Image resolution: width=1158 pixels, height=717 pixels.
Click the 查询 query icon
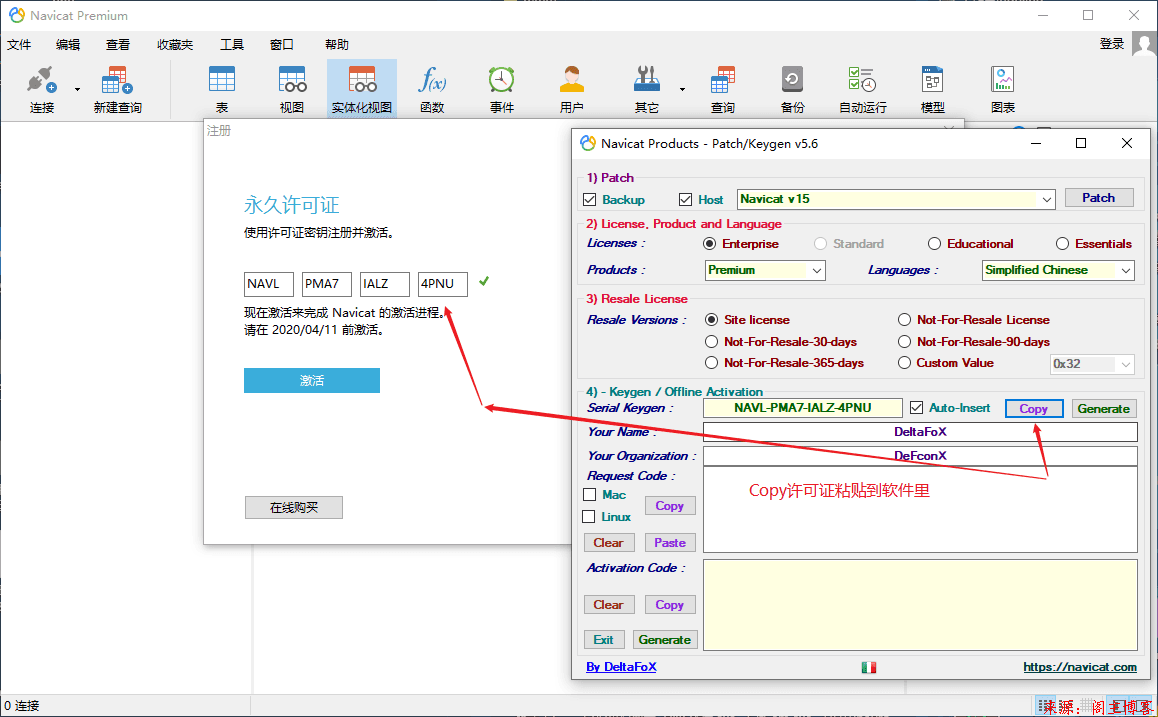click(722, 80)
